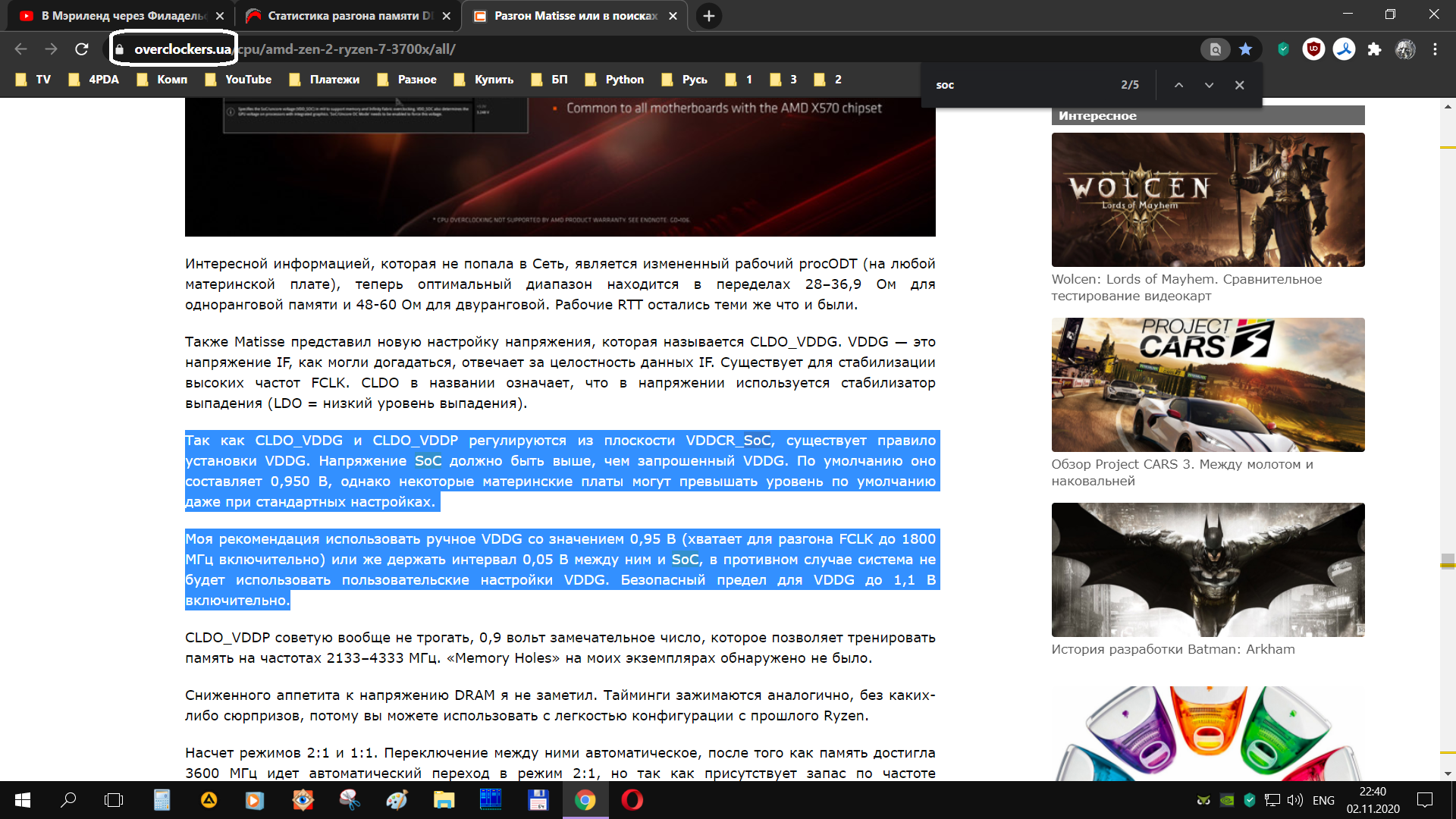The image size is (1456, 819).
Task: Switch to the В Мэриленд через Филадельфию tab
Action: click(x=121, y=16)
